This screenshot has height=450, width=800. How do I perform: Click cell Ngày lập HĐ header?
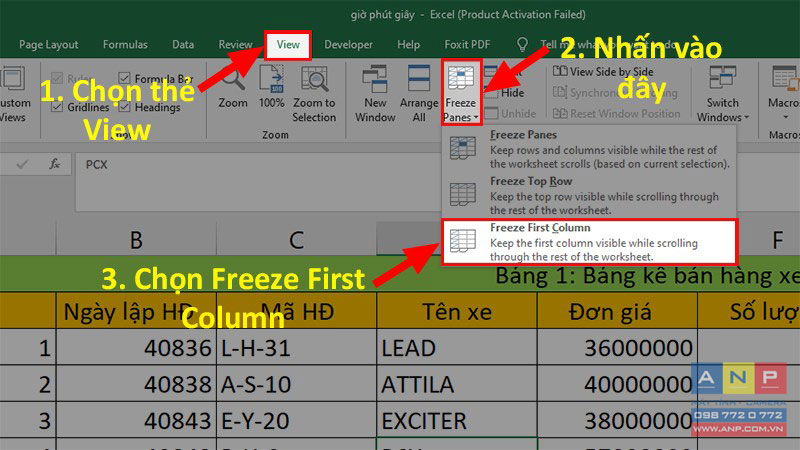point(136,311)
